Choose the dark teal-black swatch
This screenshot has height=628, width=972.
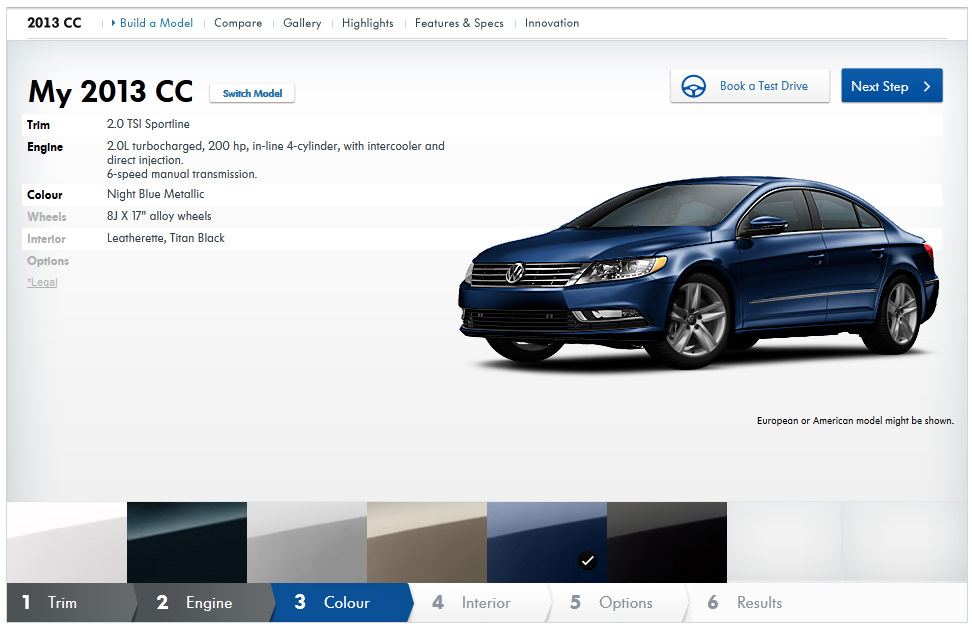pos(187,542)
